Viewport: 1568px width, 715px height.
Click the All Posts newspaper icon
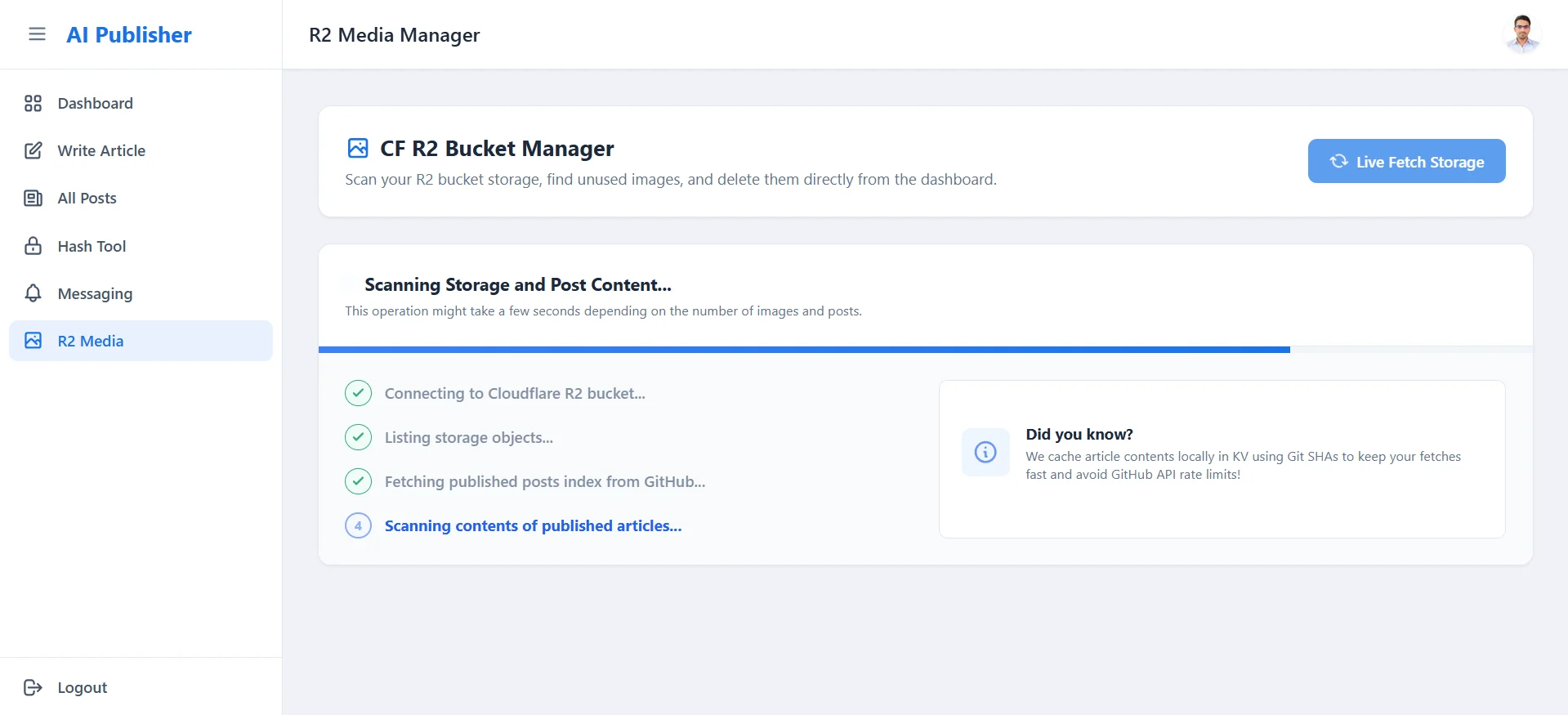33,198
